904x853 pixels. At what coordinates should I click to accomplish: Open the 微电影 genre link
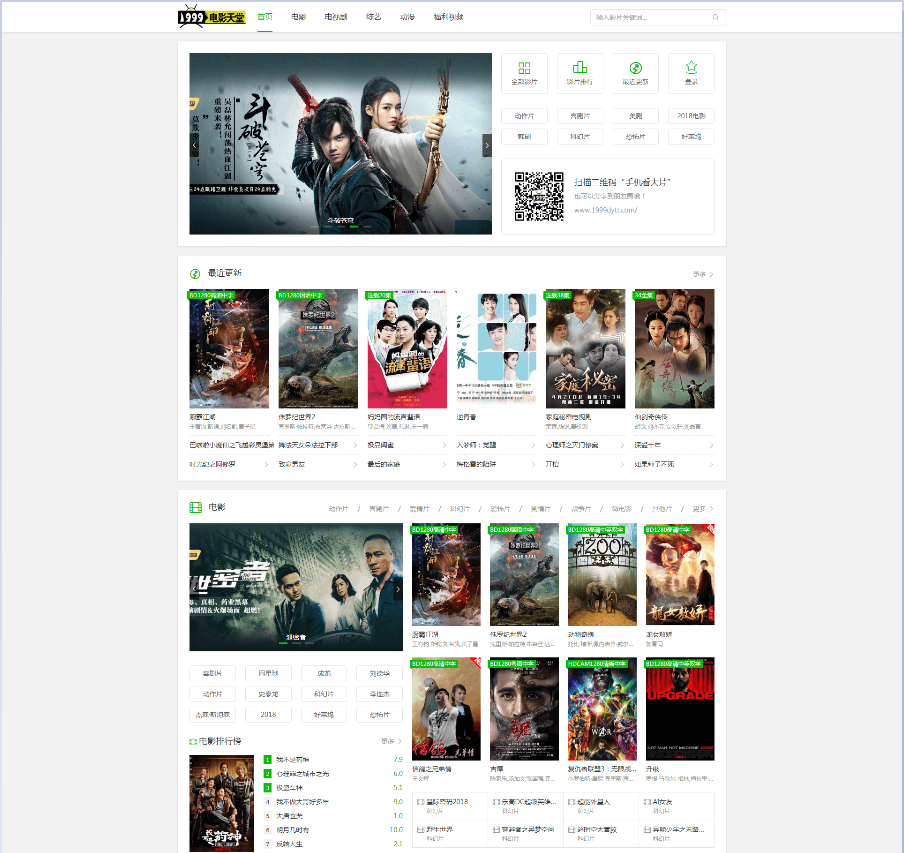[622, 509]
